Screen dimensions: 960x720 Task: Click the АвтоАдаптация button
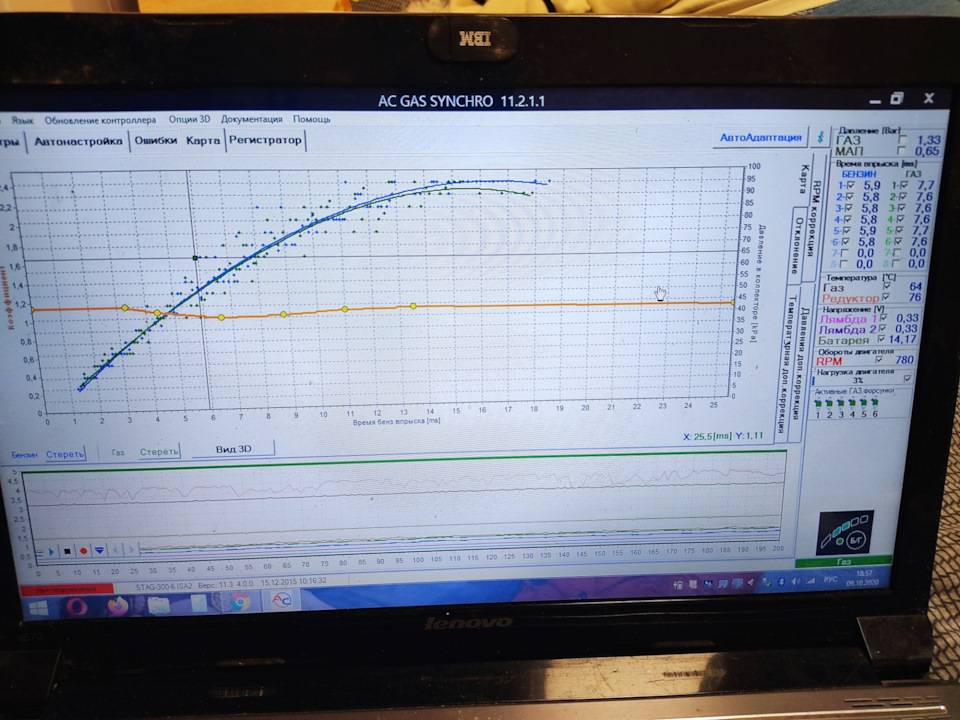click(760, 138)
